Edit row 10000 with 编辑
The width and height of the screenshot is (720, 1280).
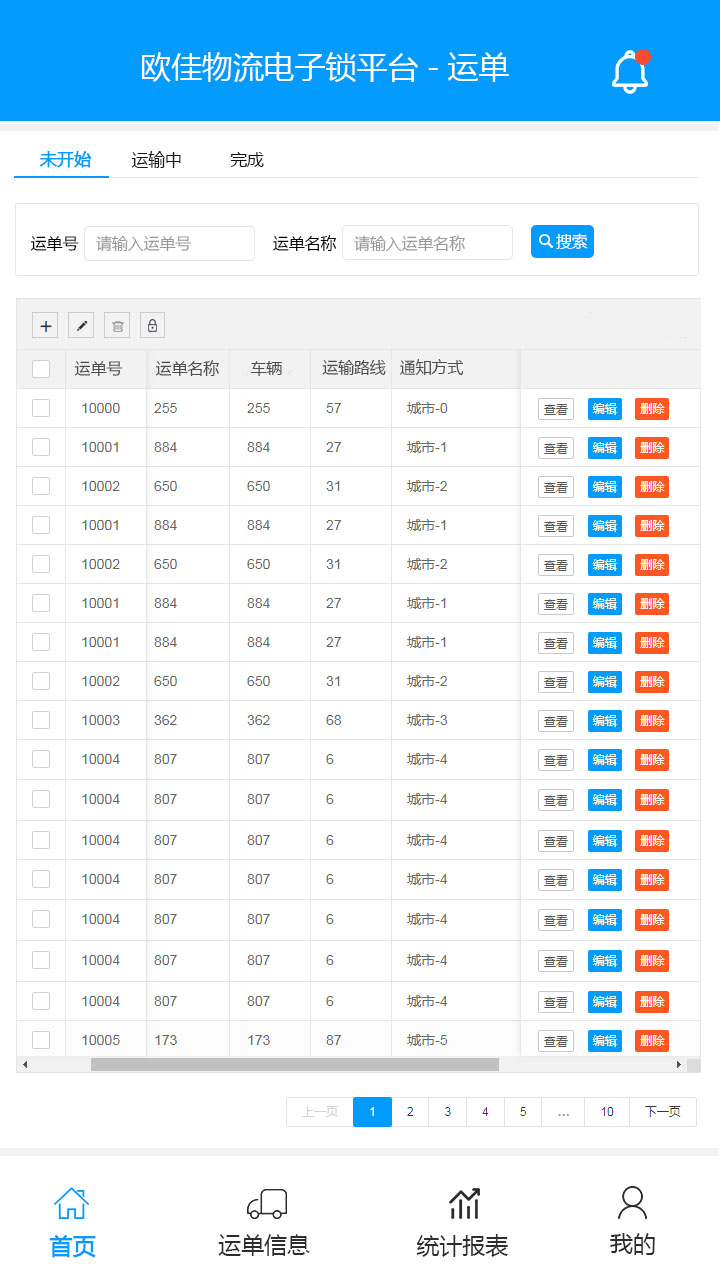[605, 409]
